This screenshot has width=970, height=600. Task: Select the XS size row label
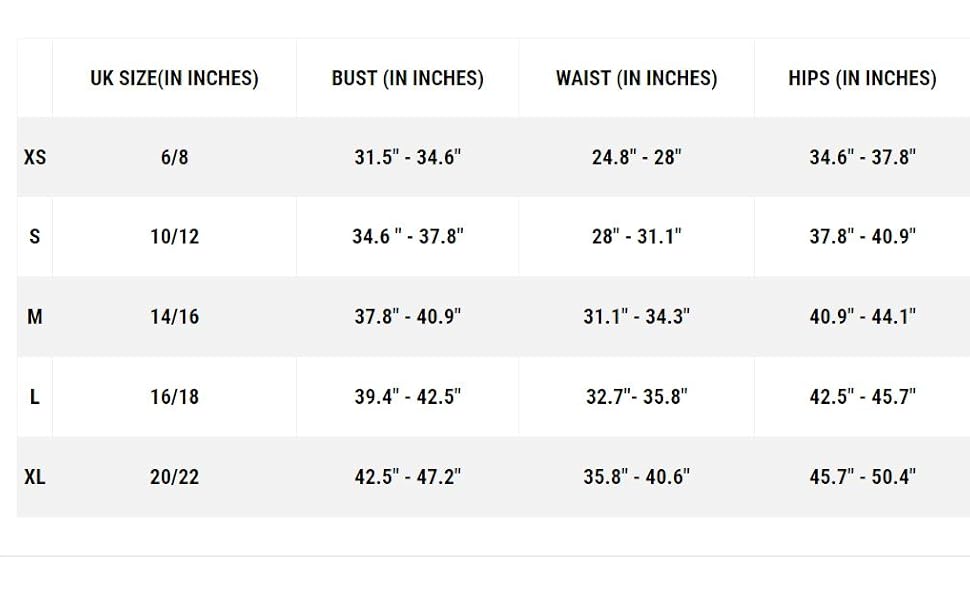coord(35,157)
